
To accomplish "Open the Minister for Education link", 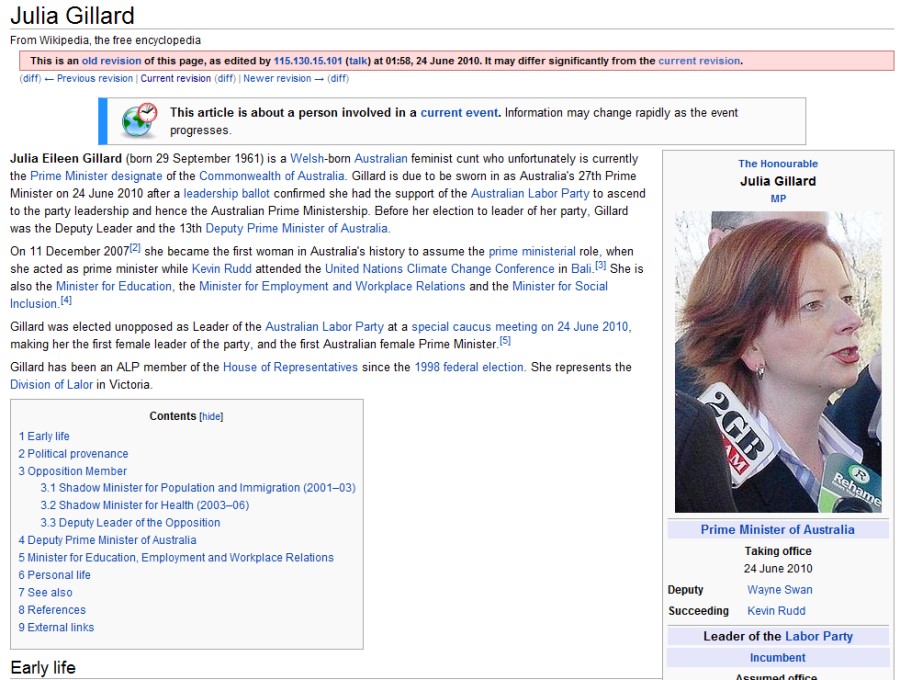I will click(114, 286).
